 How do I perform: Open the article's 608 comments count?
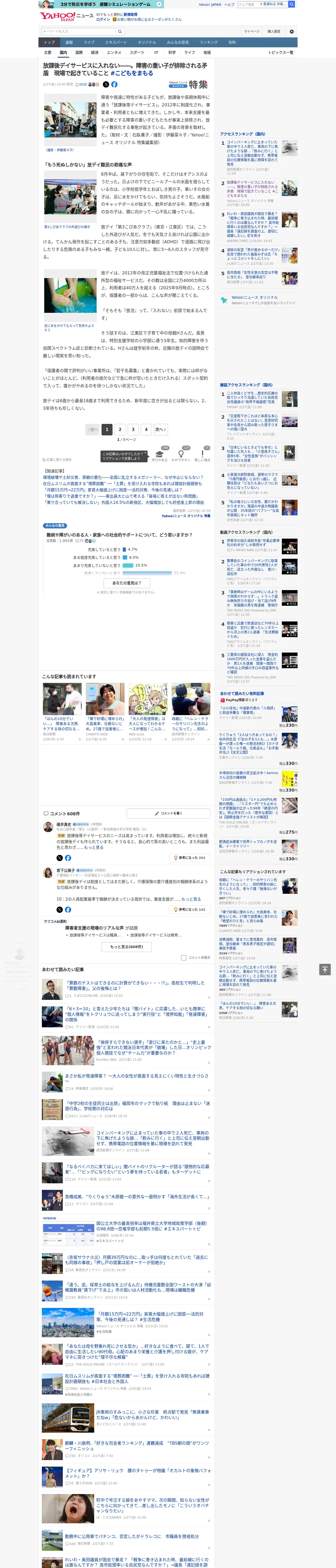(82, 85)
